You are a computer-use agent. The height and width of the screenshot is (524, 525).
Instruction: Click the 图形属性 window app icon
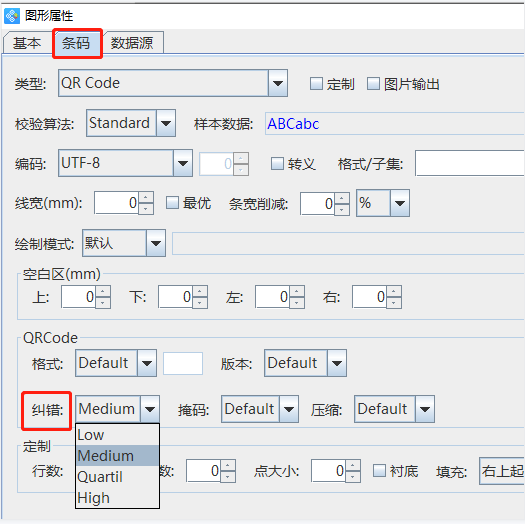tap(12, 16)
